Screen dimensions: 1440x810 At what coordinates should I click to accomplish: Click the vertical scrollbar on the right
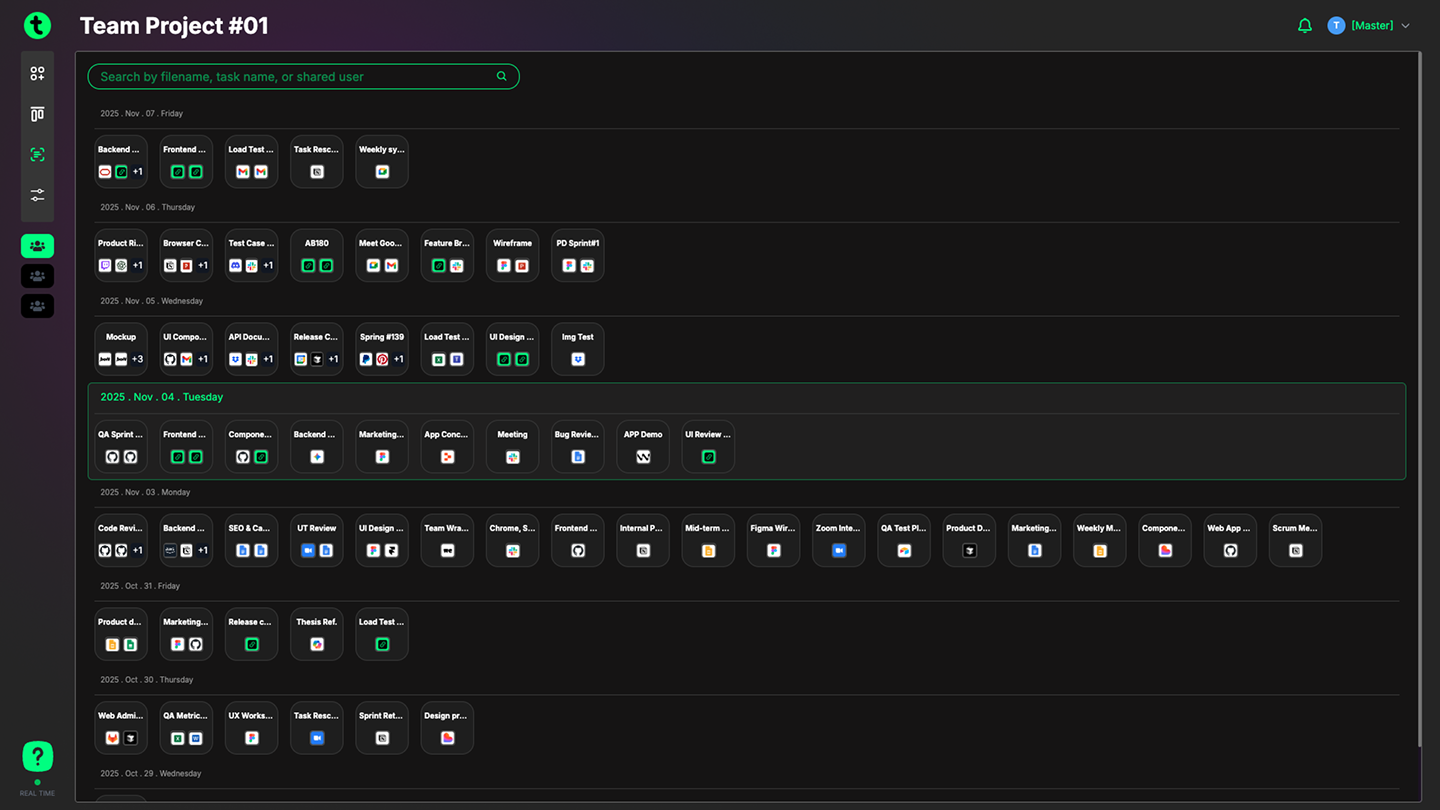1420,400
